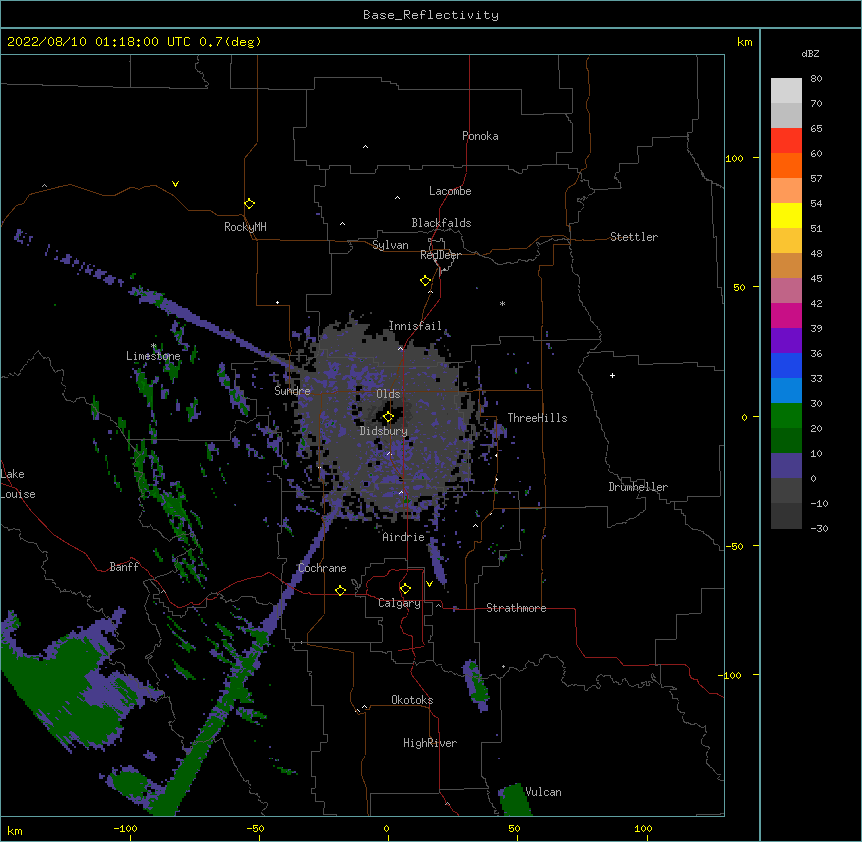This screenshot has height=842, width=862.
Task: Select the RedDeer city label
Action: (x=440, y=255)
